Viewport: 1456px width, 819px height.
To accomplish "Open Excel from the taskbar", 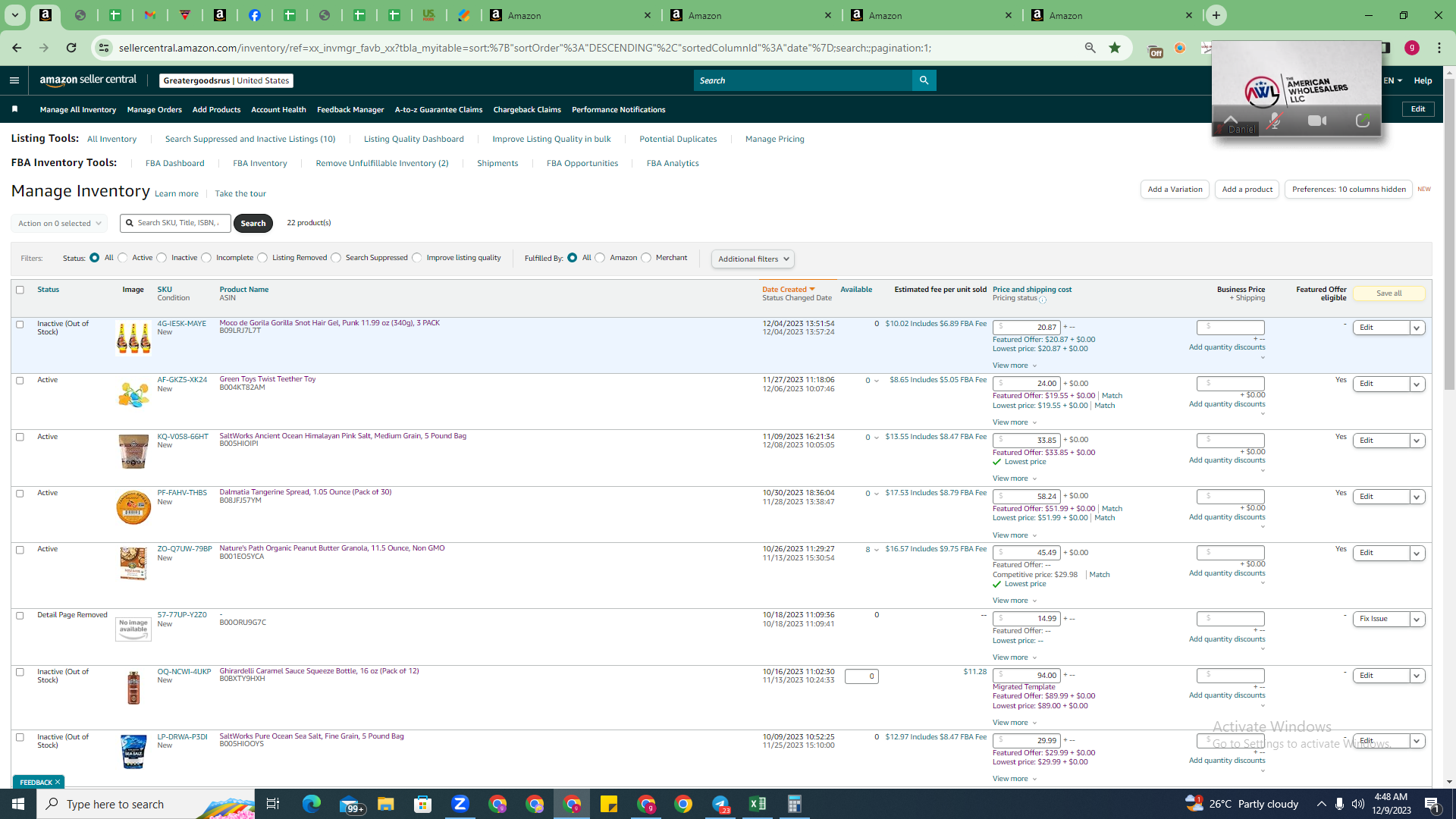I will (757, 804).
